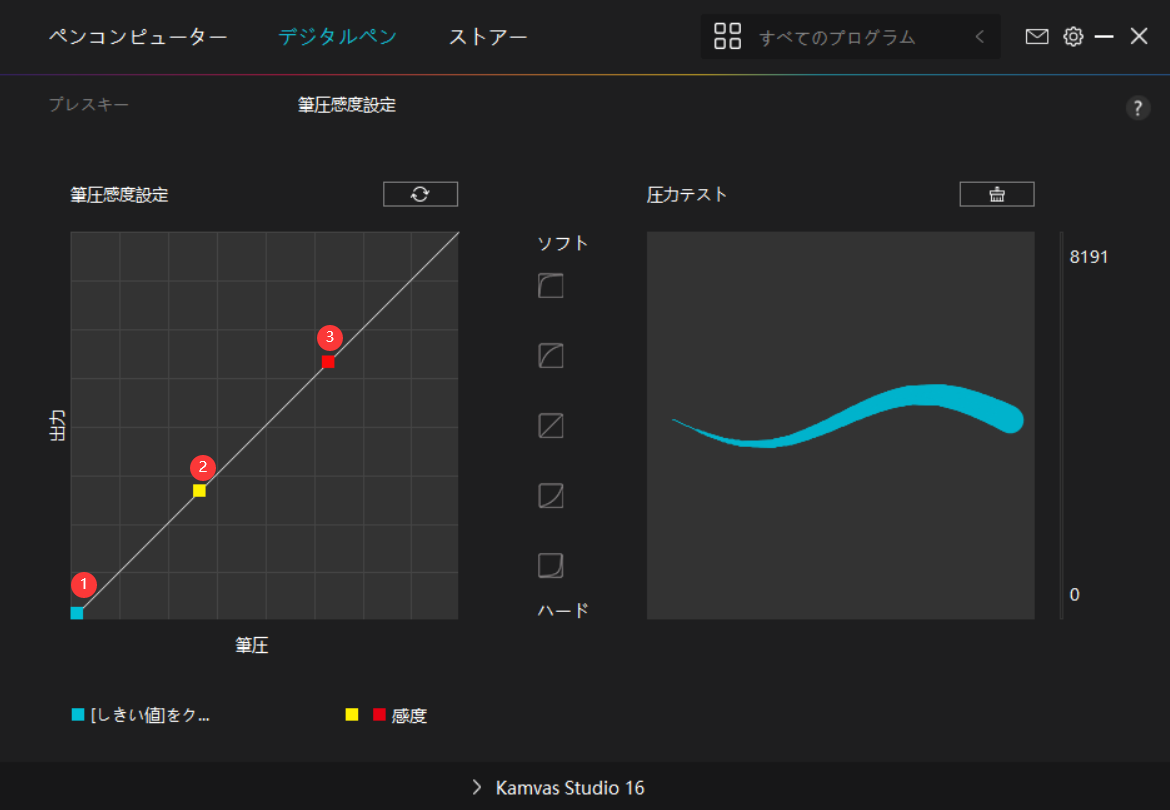Viewport: 1170px width, 810px height.
Task: Select the 筆圧感度設定 sub-tab
Action: coord(347,104)
